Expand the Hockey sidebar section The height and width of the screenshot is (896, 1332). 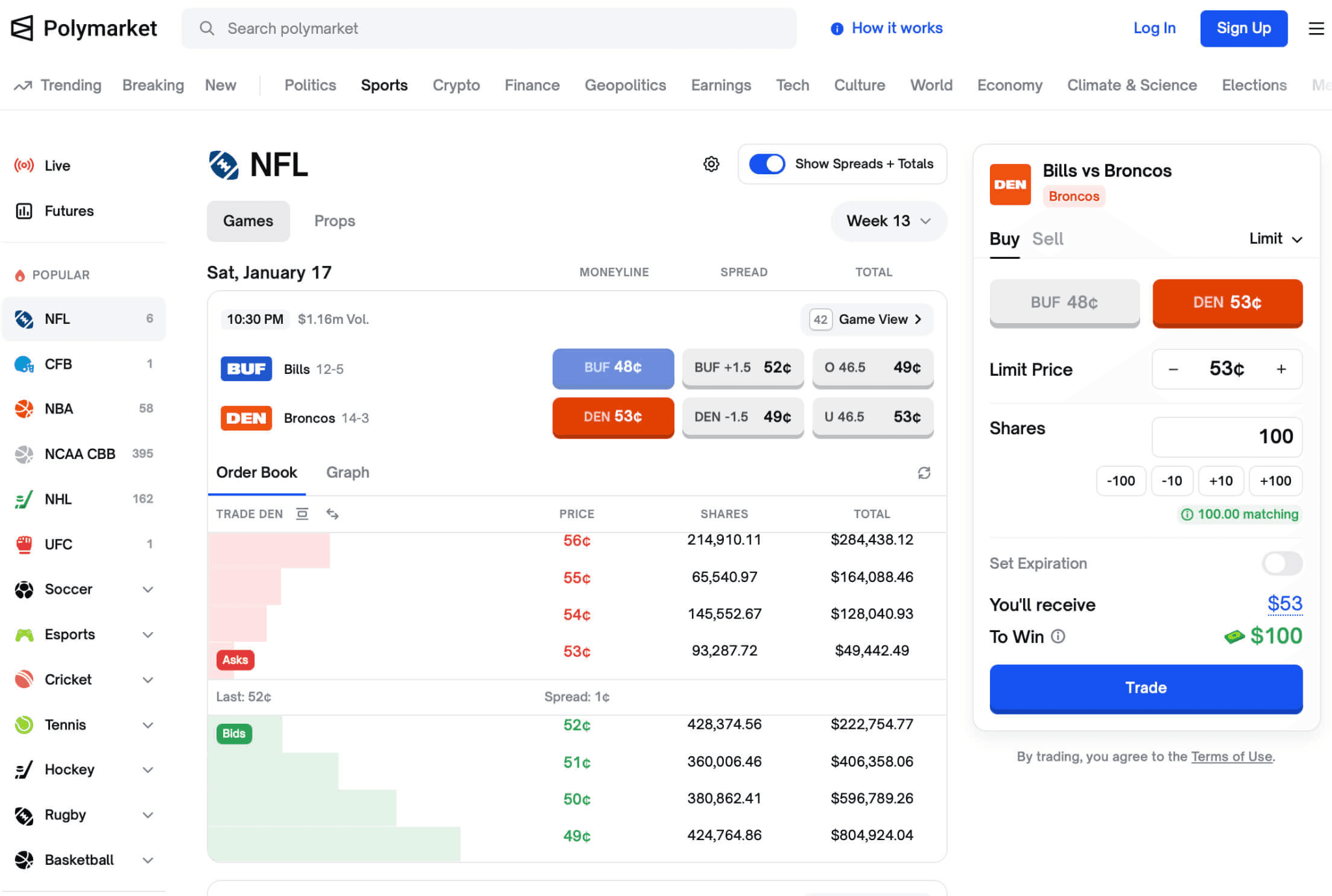click(x=148, y=770)
